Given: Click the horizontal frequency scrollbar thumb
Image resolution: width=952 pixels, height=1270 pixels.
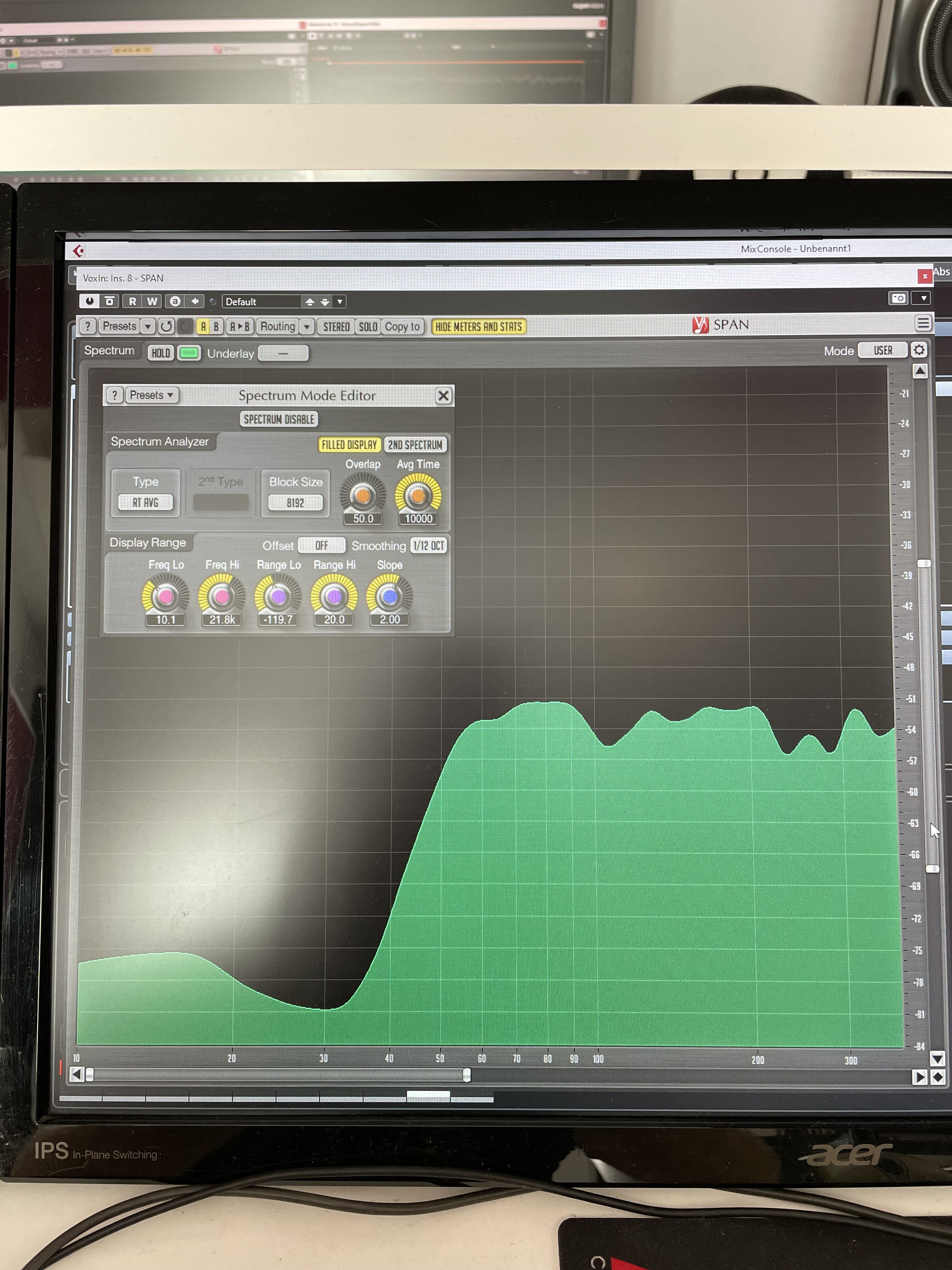Looking at the screenshot, I should [x=278, y=1075].
